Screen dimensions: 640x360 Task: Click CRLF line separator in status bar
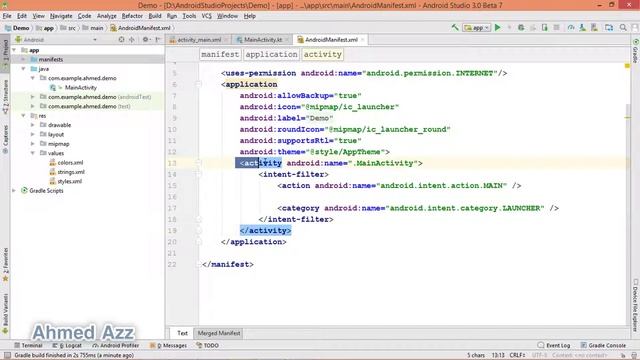[517, 356]
